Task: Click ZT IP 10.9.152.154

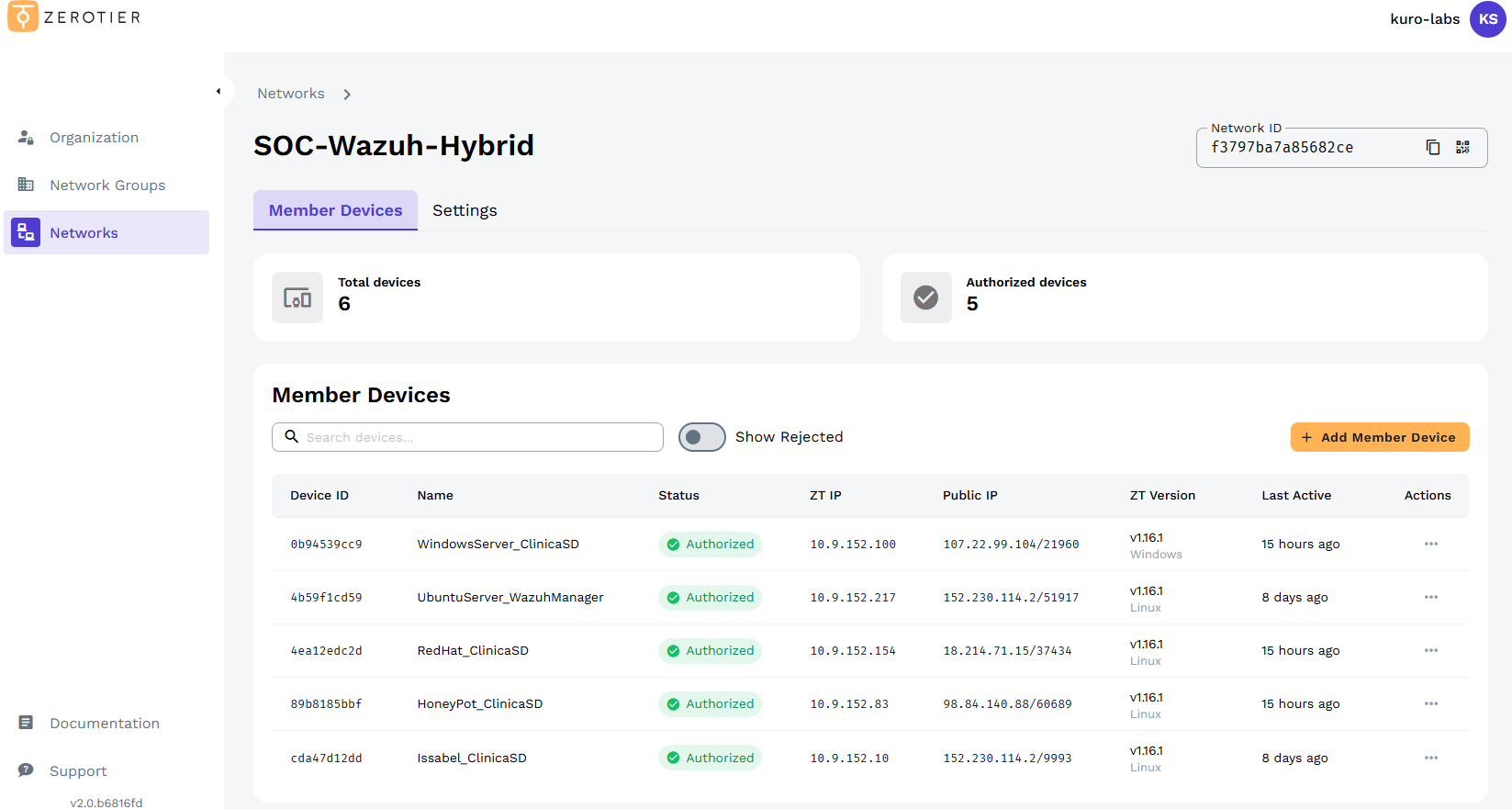Action: [x=853, y=651]
